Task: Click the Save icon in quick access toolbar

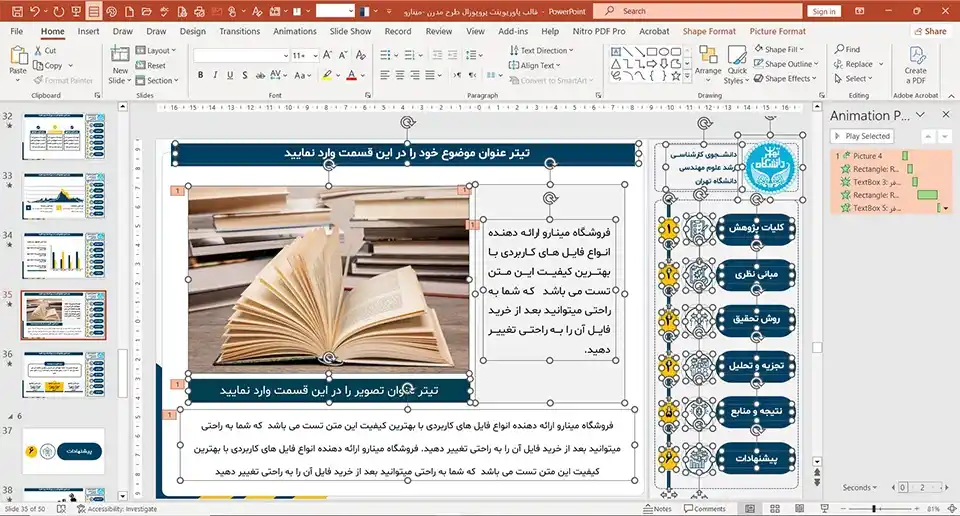Action: [x=17, y=11]
